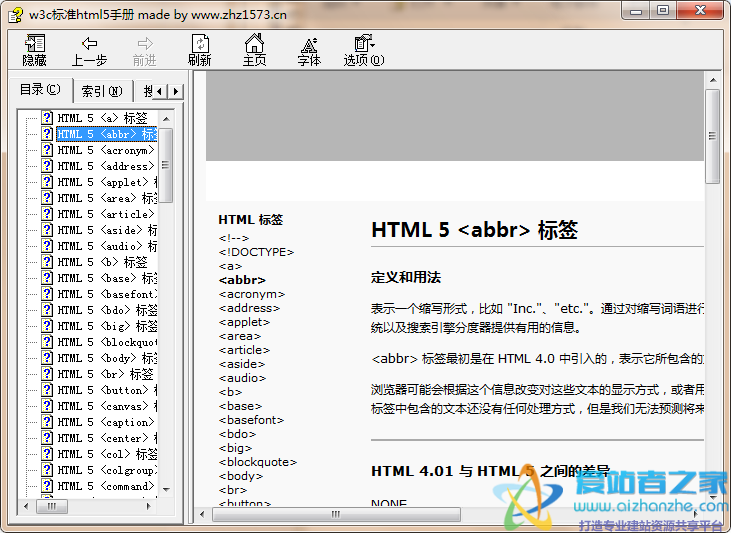Open the <area> link in the page list
The height and width of the screenshot is (533, 731).
(x=240, y=336)
